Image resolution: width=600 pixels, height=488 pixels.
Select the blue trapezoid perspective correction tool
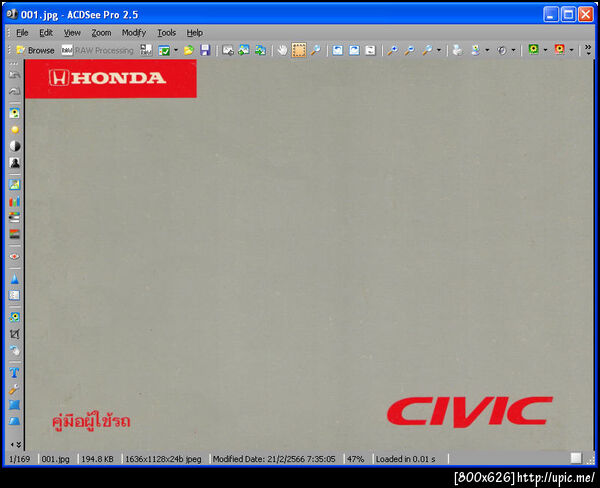[15, 421]
